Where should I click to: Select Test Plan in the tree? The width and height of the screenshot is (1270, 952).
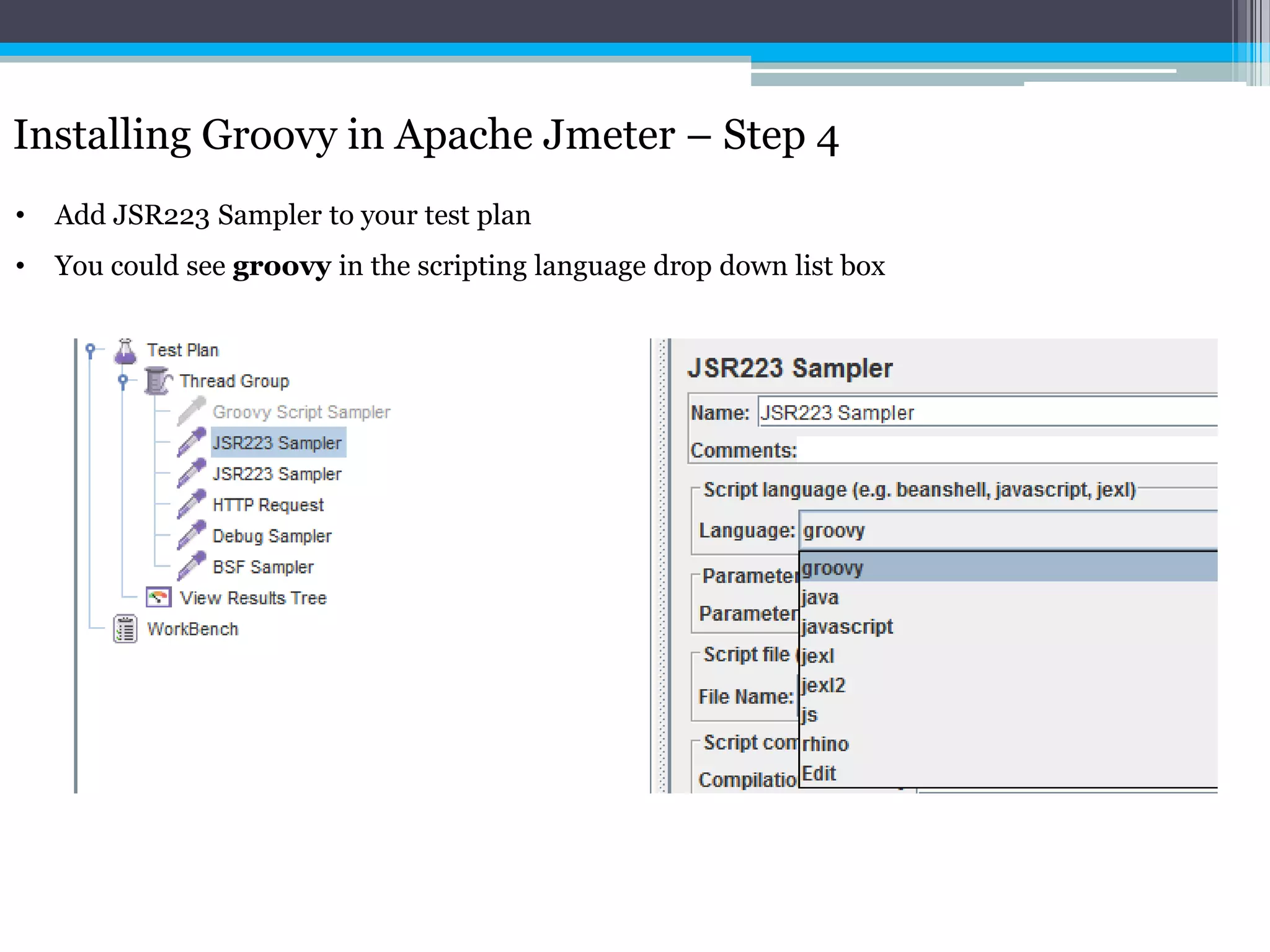(x=183, y=350)
